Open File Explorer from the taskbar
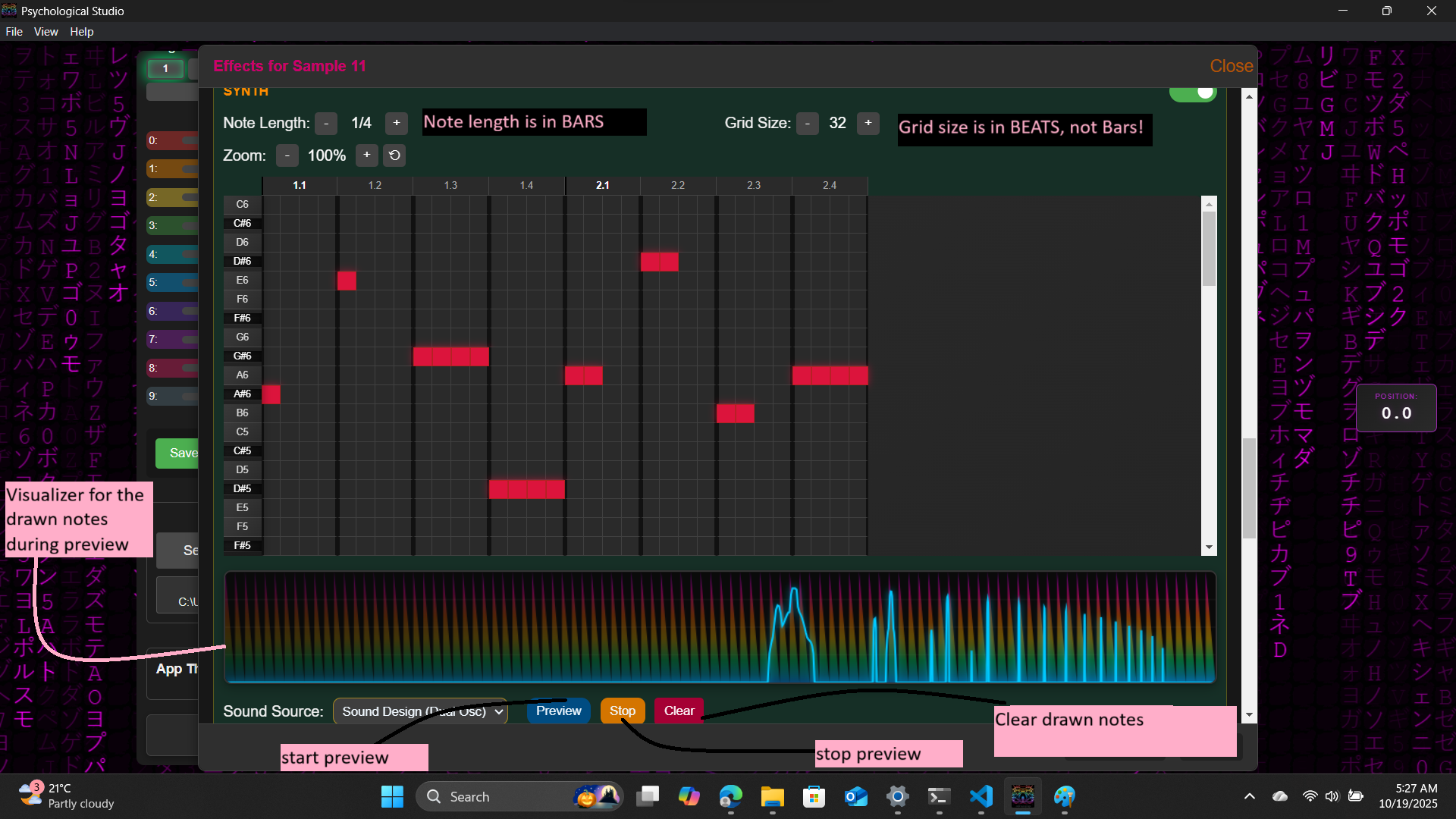 pos(772,796)
